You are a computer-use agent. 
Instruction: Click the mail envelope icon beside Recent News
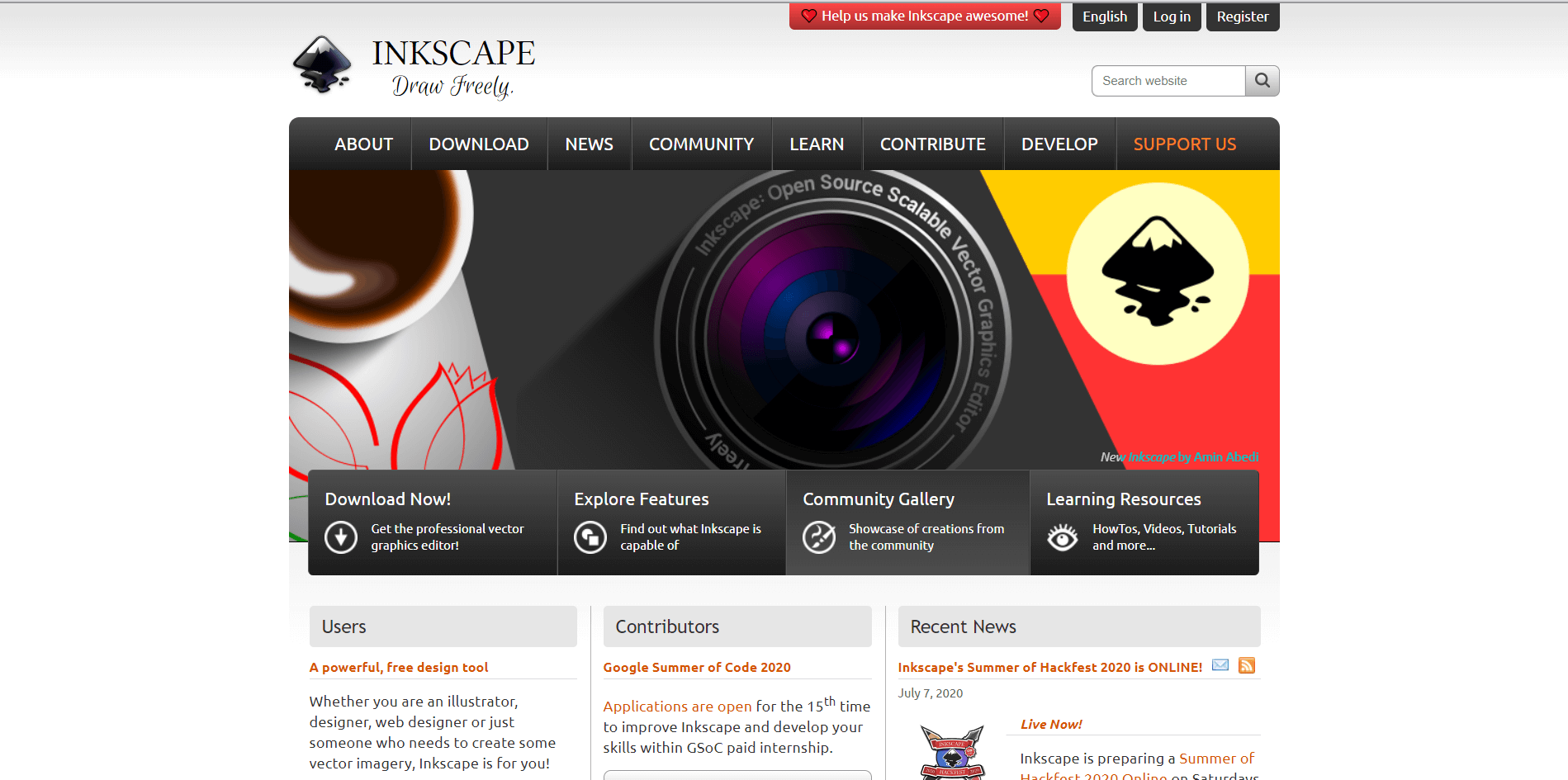pos(1220,665)
